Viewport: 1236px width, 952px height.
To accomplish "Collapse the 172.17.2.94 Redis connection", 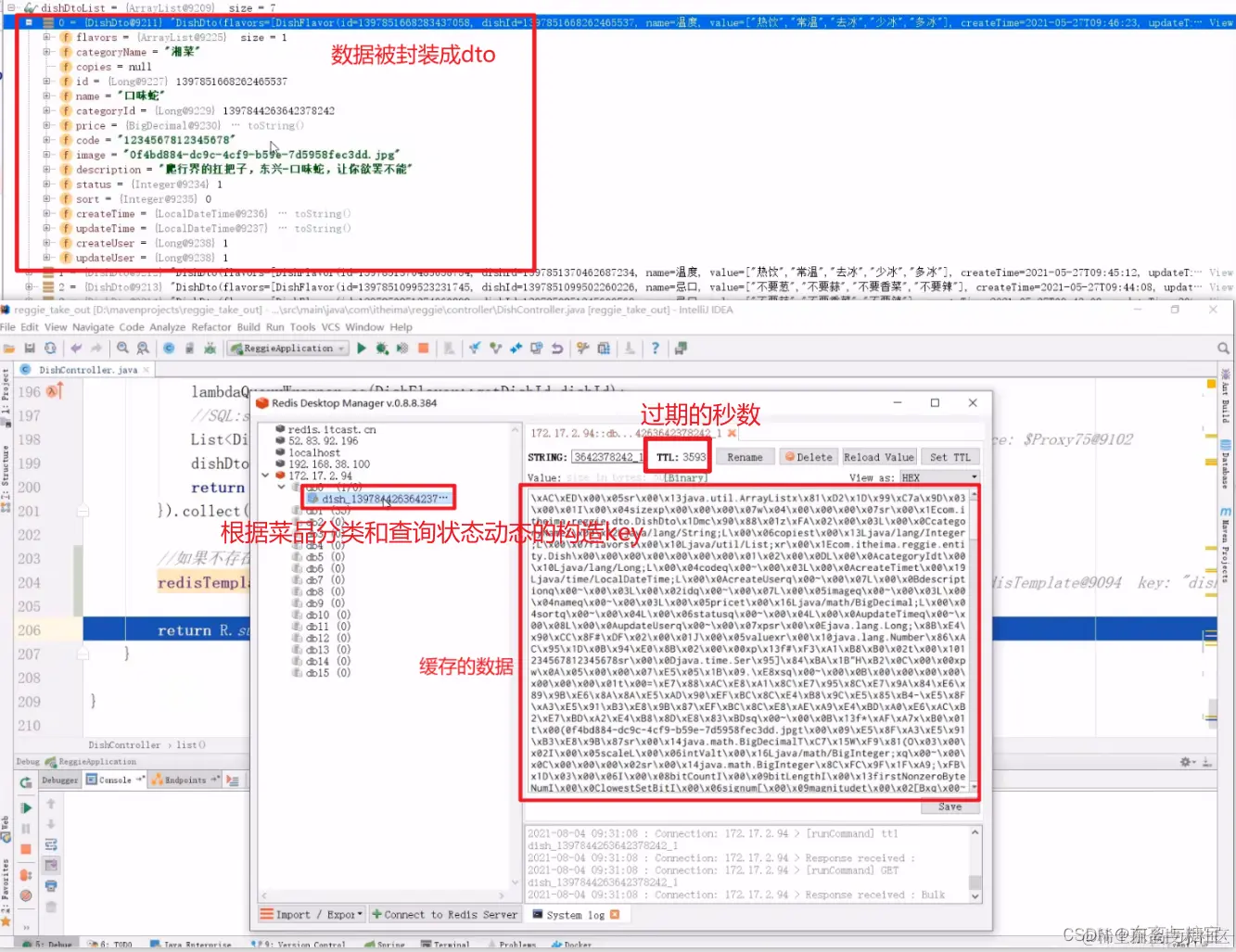I will point(266,476).
